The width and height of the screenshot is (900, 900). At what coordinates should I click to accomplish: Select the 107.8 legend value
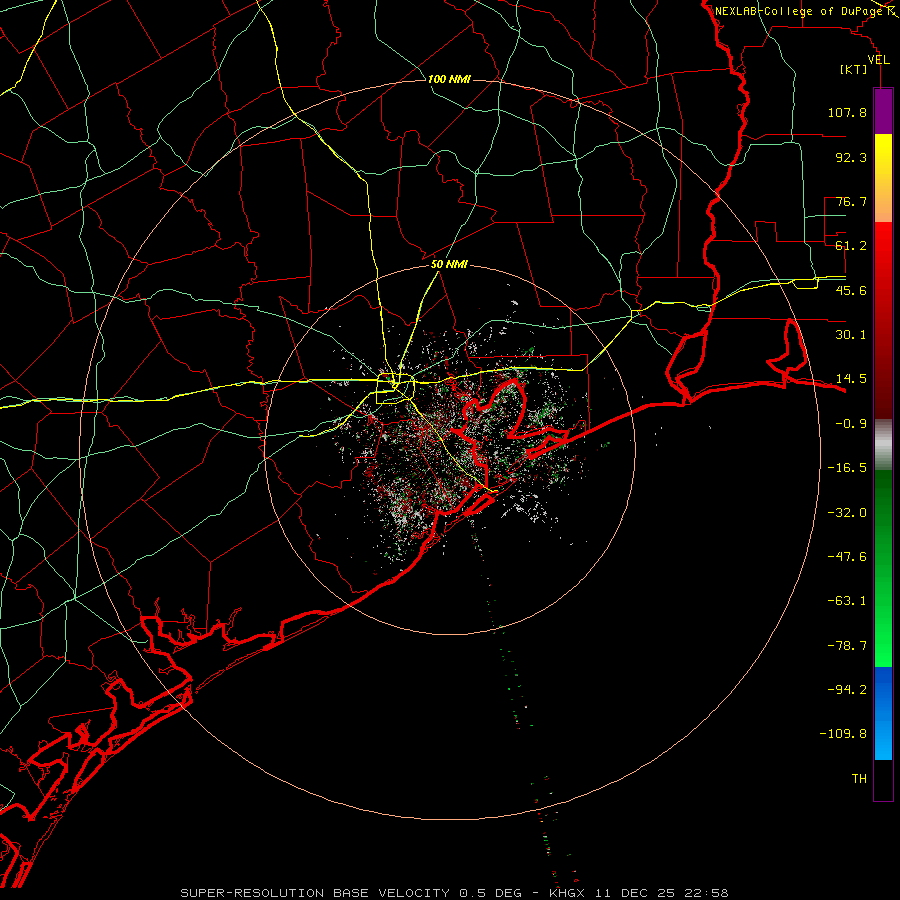tap(847, 112)
